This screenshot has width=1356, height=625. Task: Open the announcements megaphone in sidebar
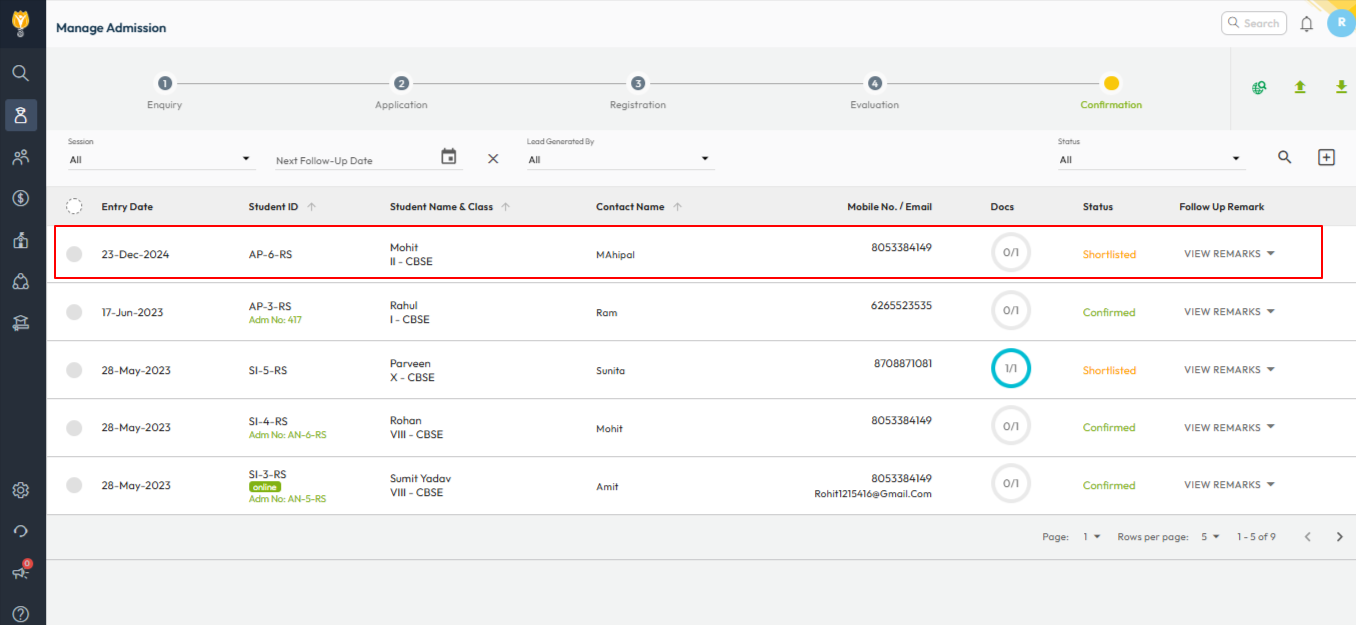click(x=21, y=572)
